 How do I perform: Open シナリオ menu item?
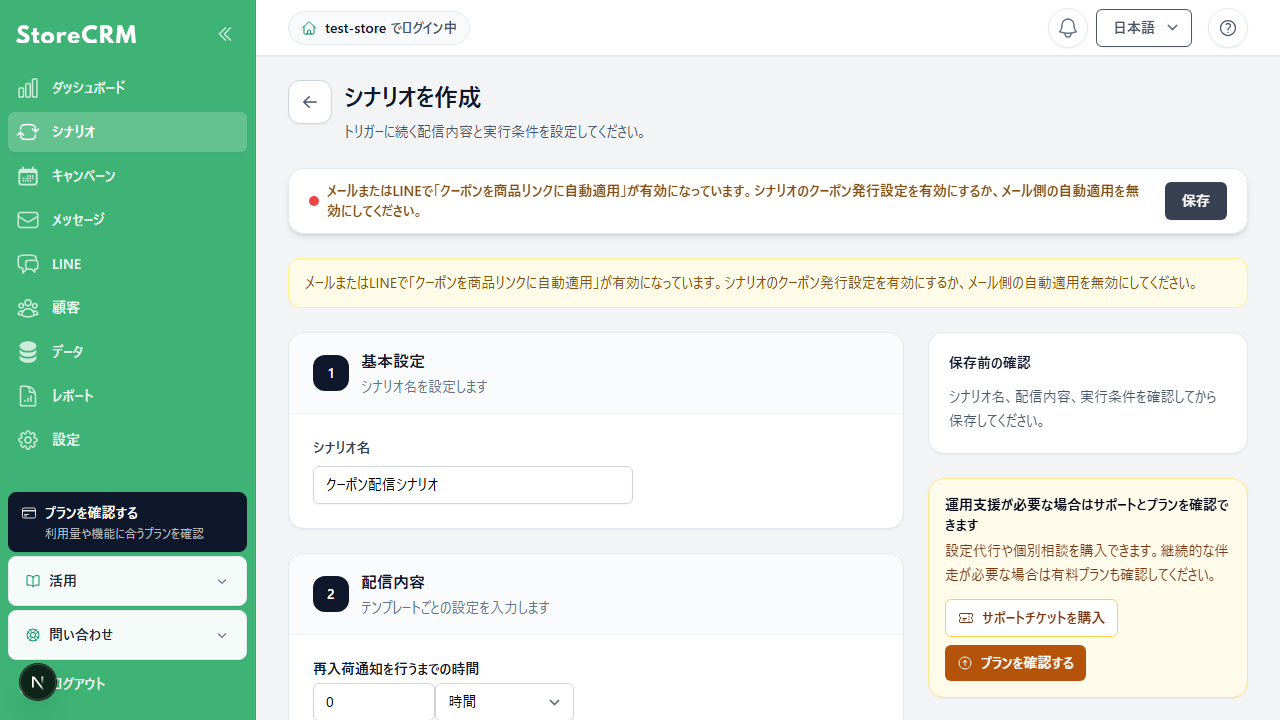coord(127,132)
